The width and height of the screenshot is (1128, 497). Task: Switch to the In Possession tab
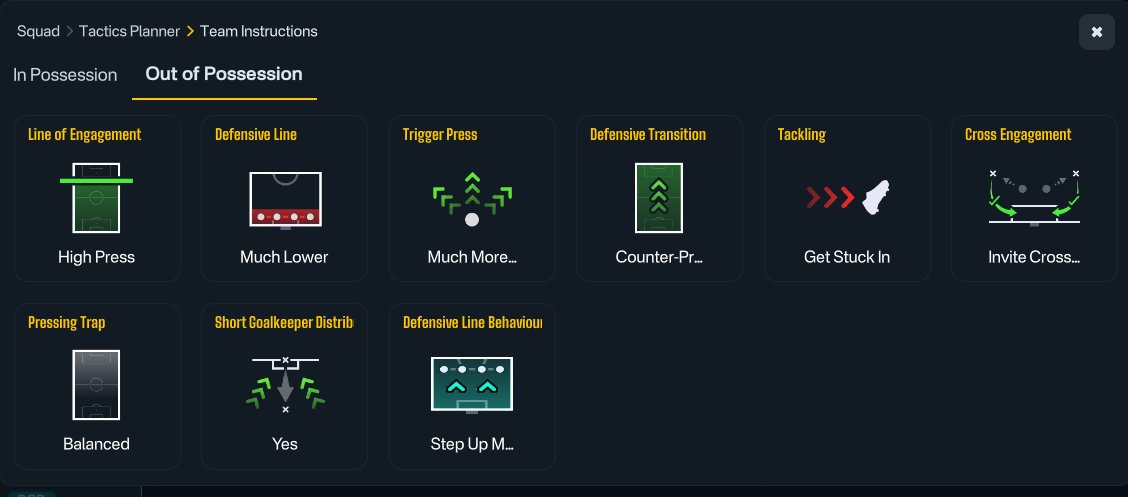pyautogui.click(x=65, y=75)
